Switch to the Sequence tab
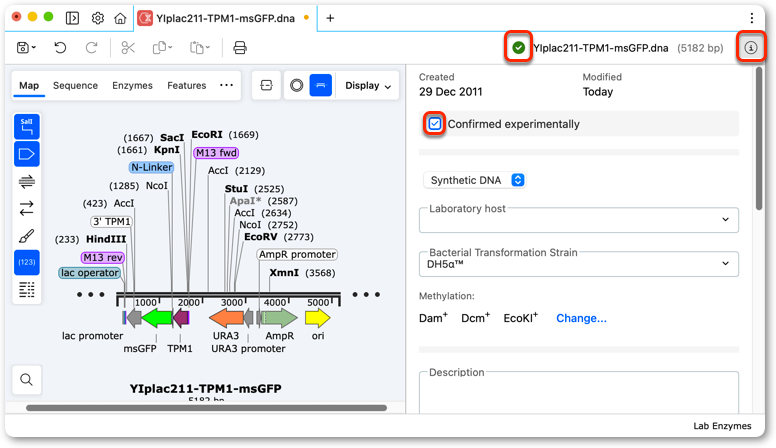The height and width of the screenshot is (448, 776). (x=75, y=86)
